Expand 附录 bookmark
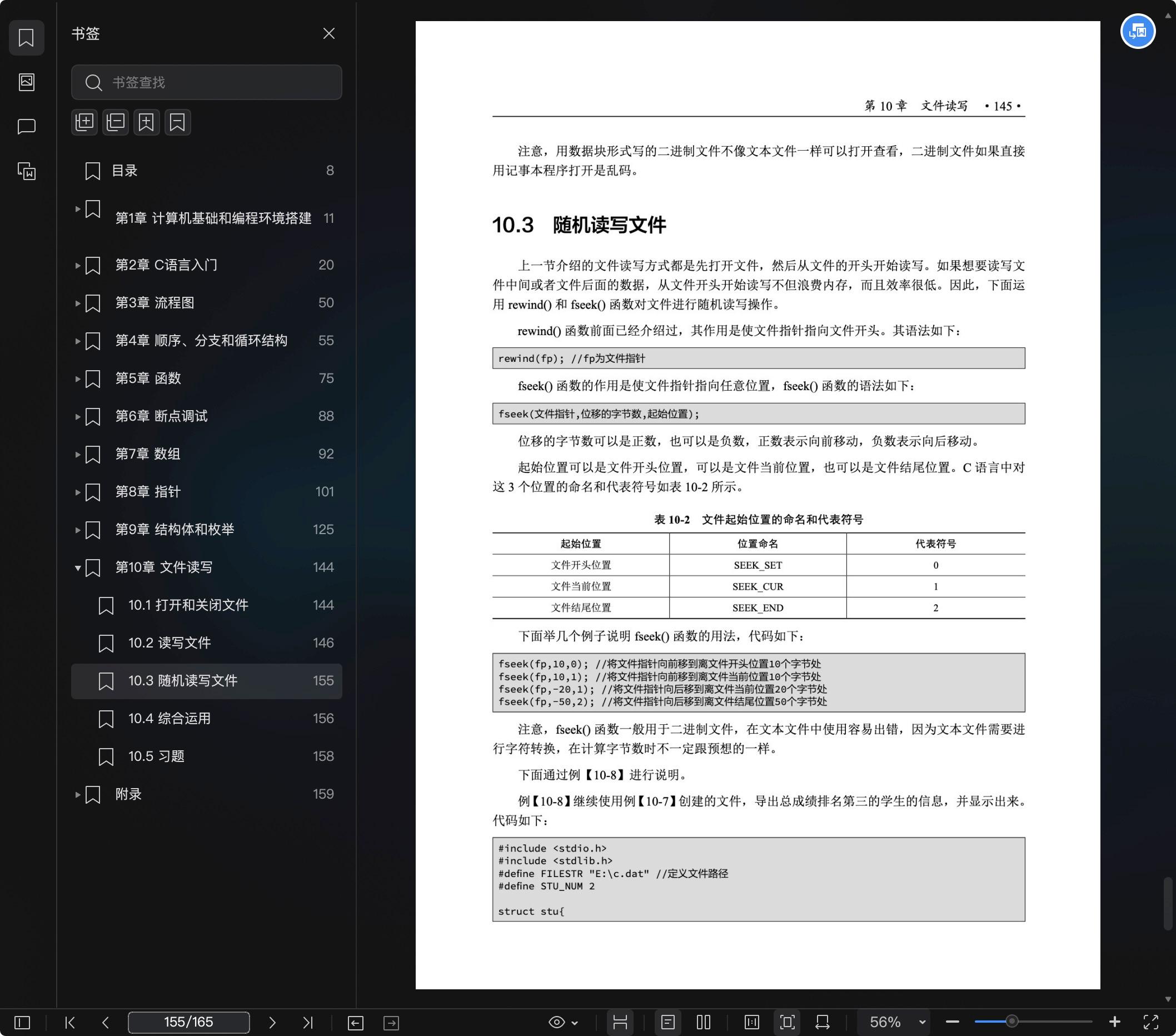The width and height of the screenshot is (1176, 1036). tap(77, 794)
